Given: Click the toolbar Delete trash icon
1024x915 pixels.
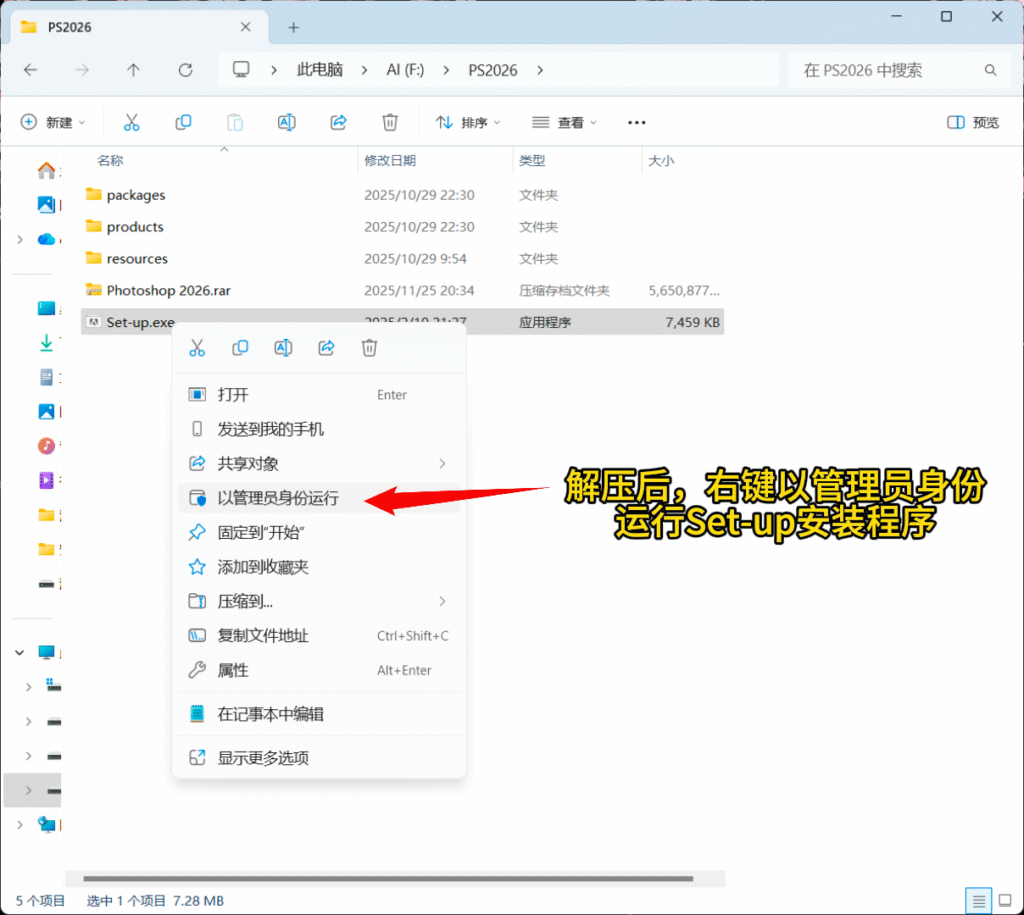Looking at the screenshot, I should point(390,122).
